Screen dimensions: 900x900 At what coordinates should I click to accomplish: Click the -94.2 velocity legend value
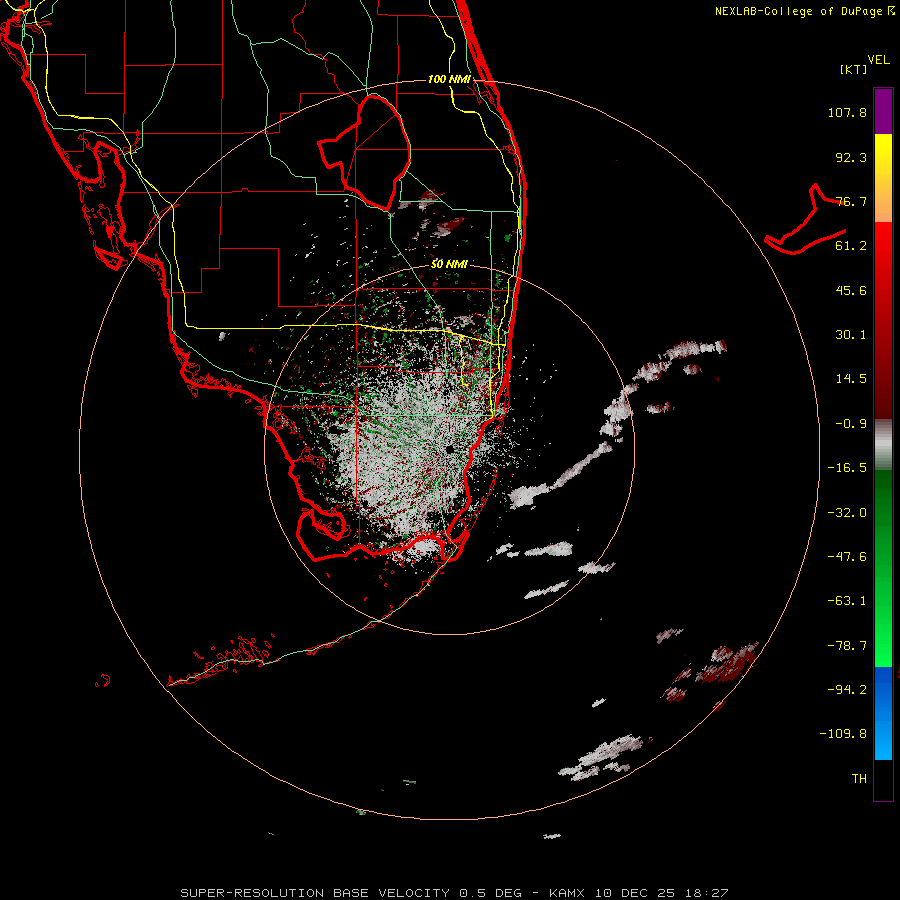click(847, 689)
